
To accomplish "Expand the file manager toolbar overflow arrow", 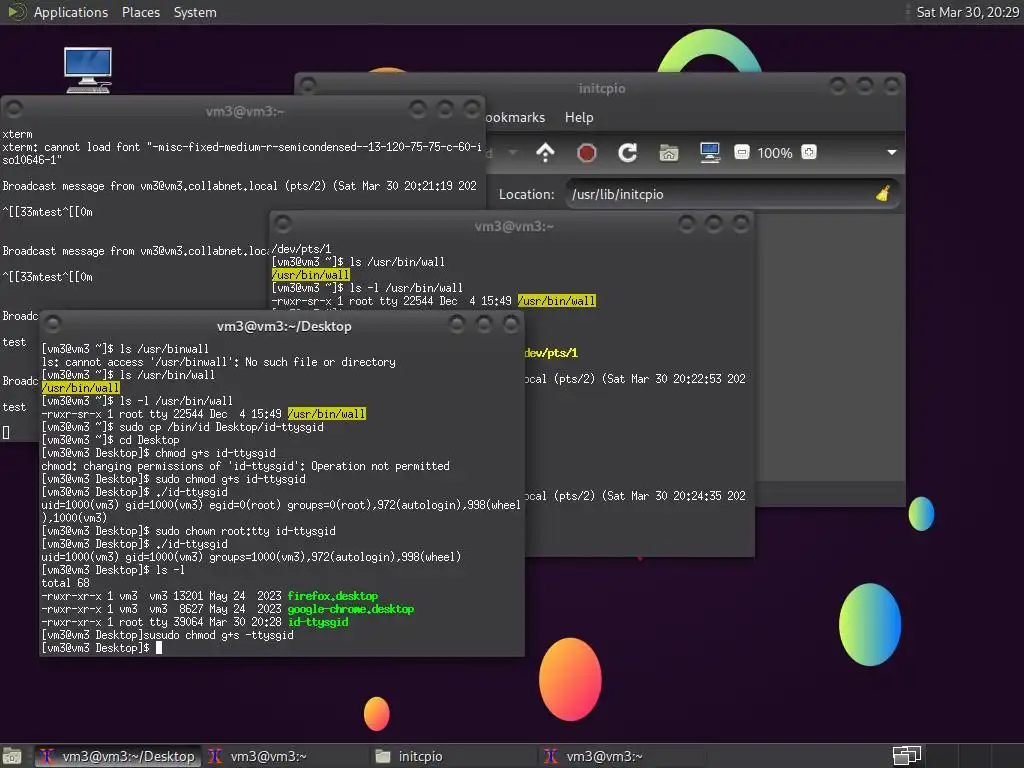I will [x=891, y=153].
